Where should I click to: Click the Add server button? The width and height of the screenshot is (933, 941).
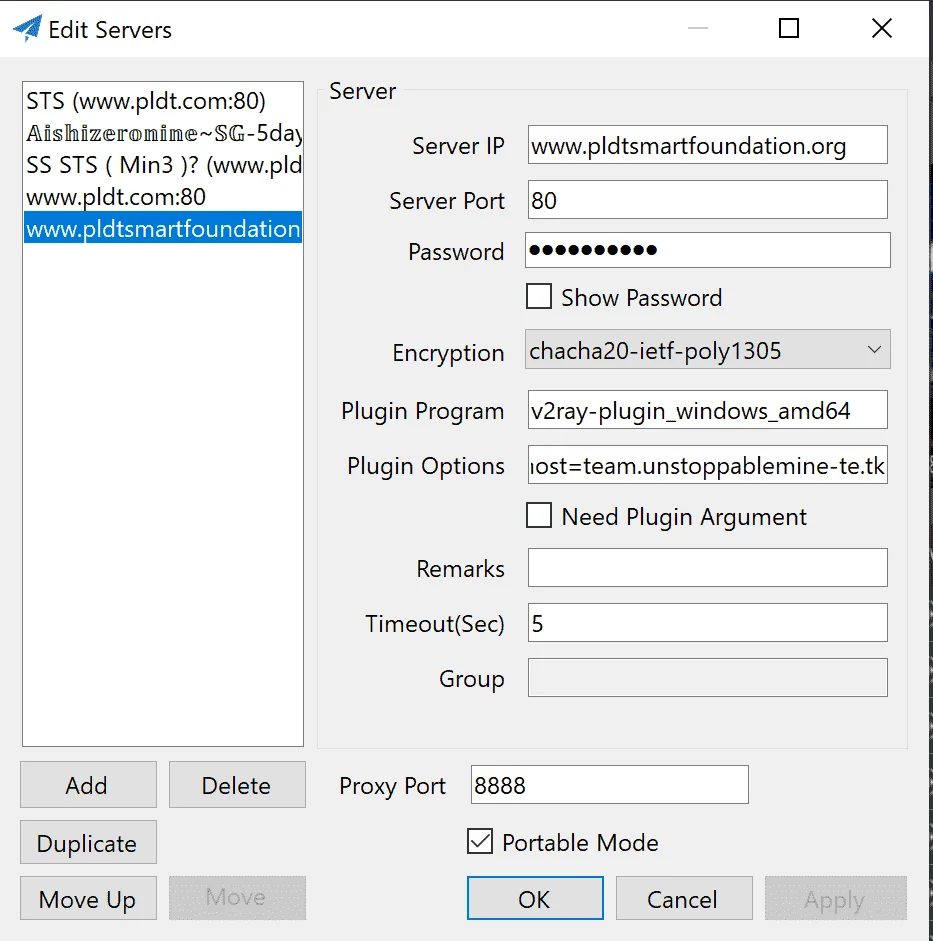coord(88,785)
